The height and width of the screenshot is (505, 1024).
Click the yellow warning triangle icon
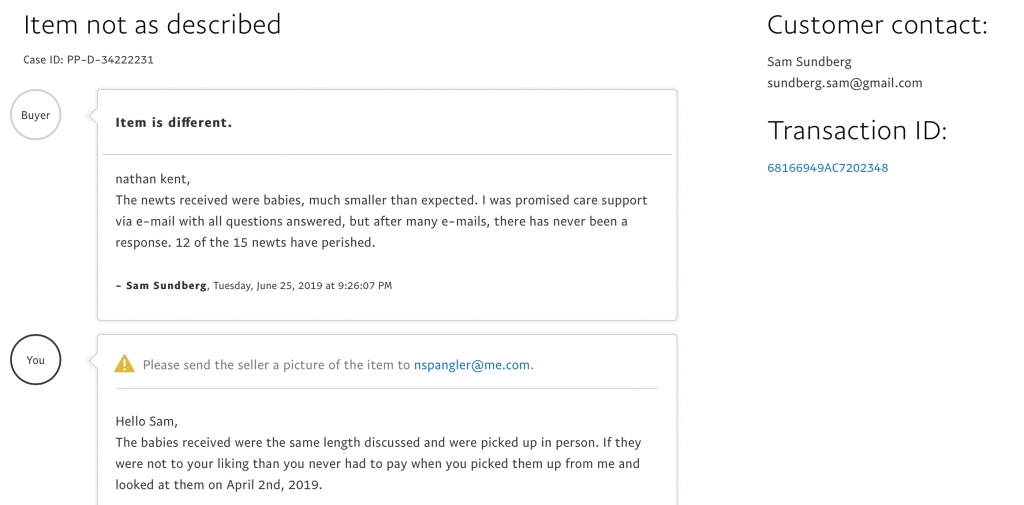(x=125, y=365)
